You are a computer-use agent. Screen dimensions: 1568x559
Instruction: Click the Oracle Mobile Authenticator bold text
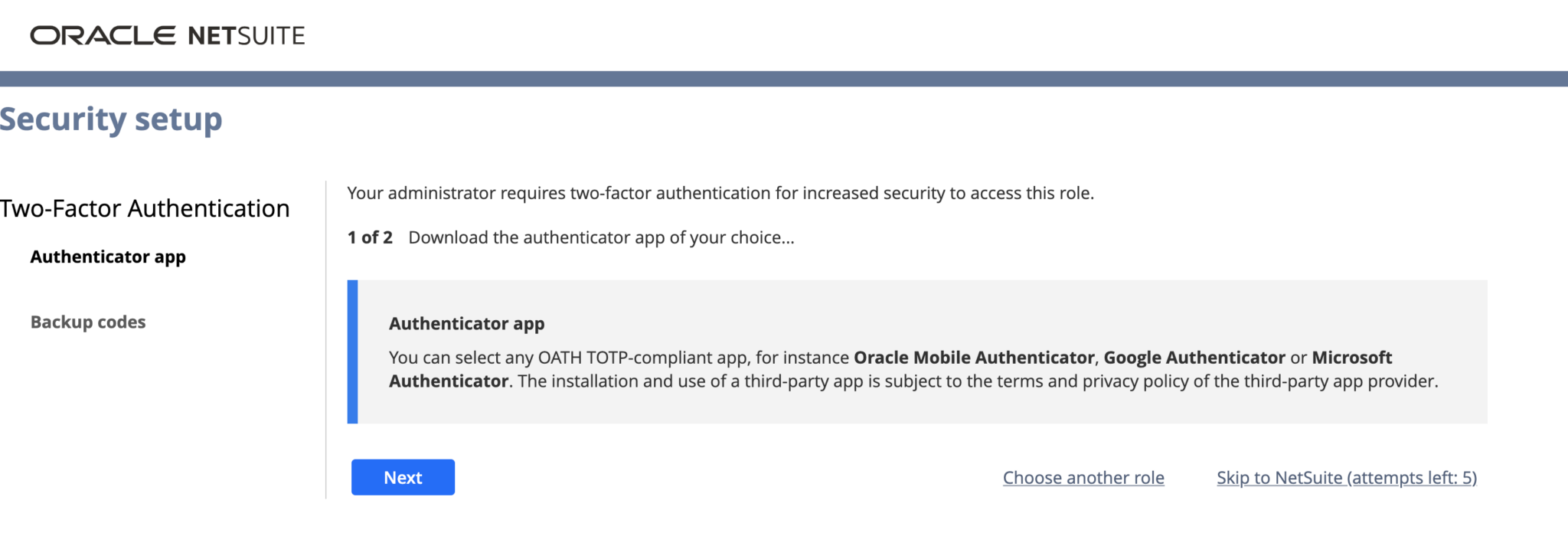973,357
